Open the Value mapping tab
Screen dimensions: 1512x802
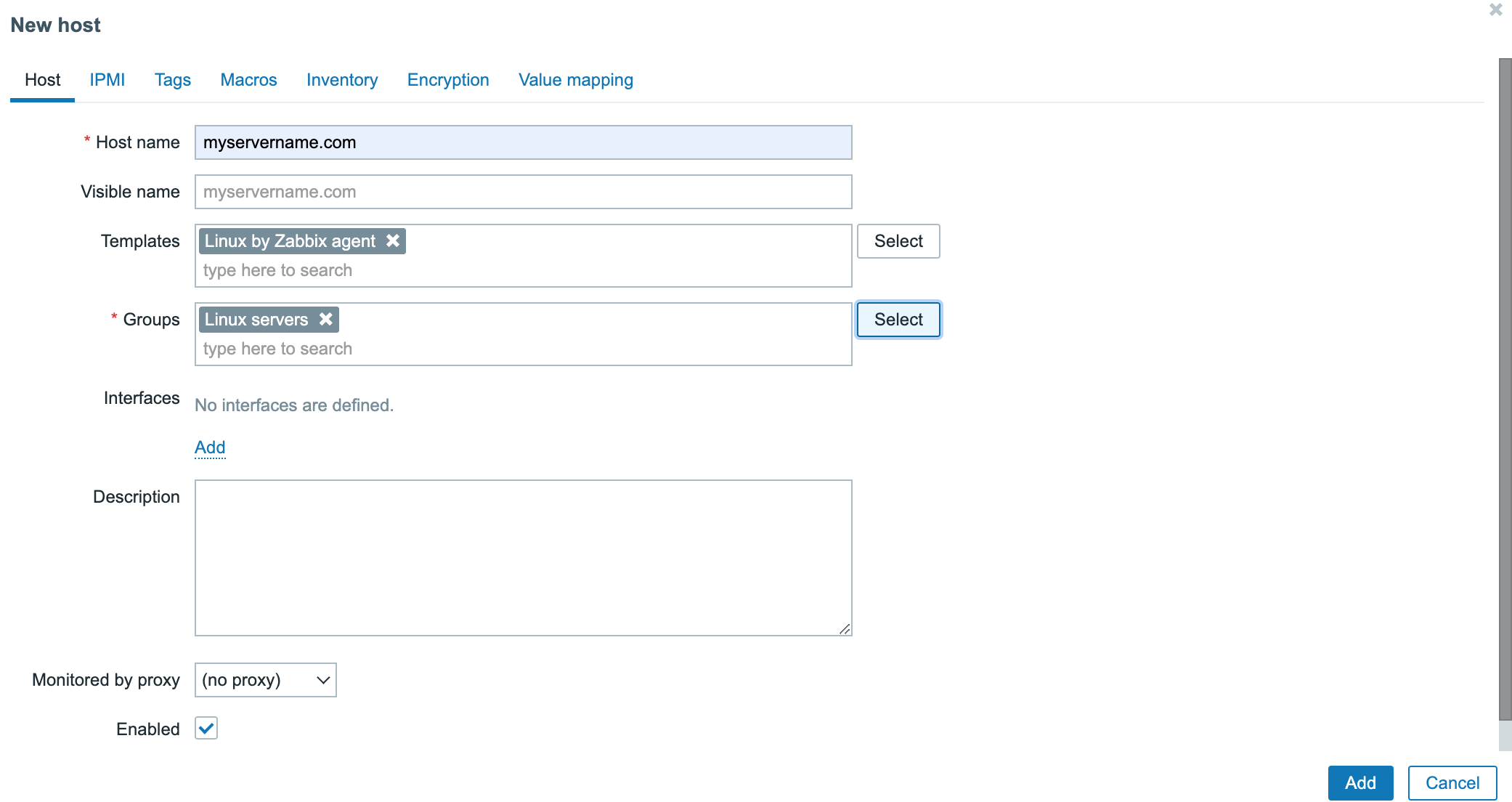pos(575,80)
